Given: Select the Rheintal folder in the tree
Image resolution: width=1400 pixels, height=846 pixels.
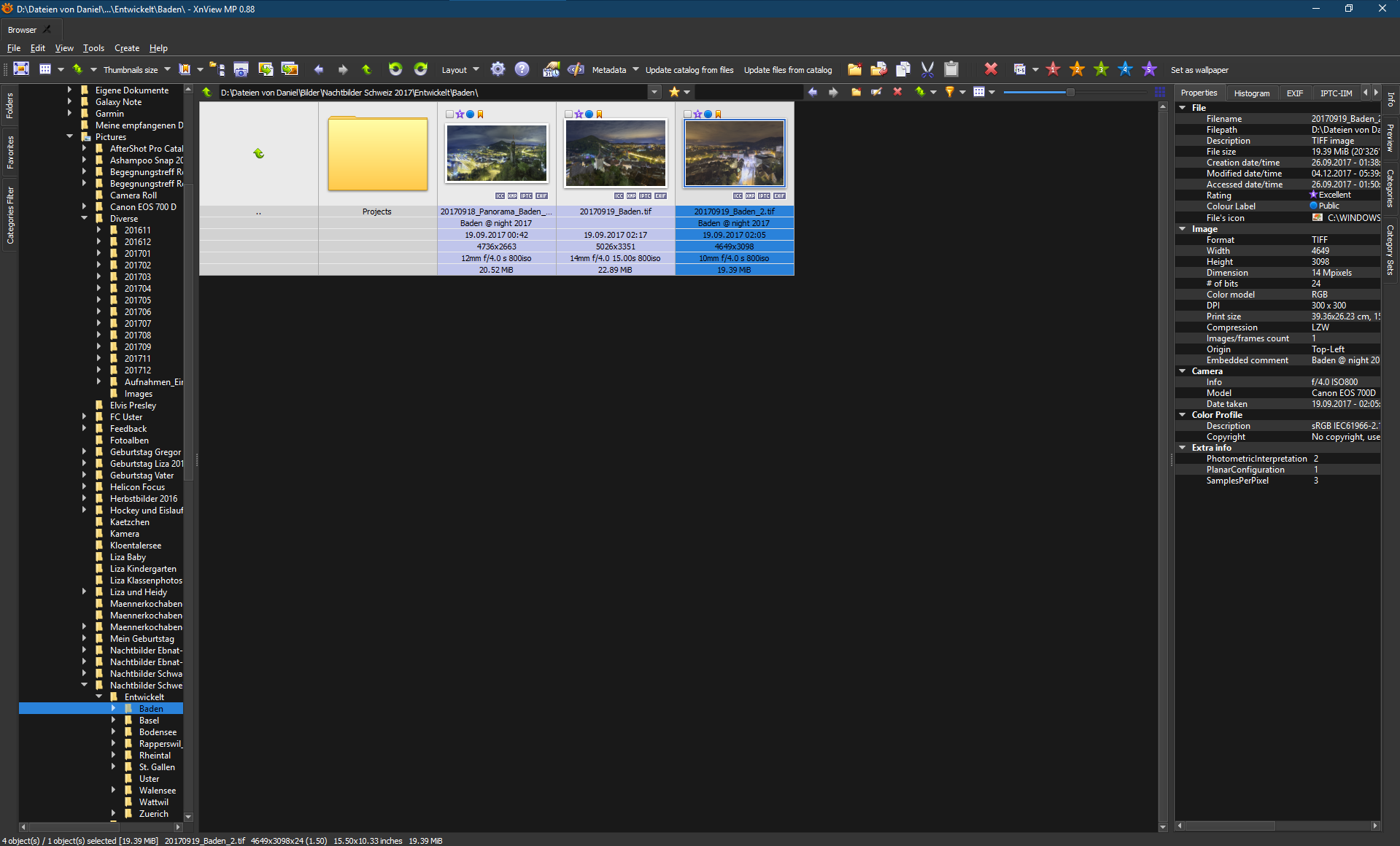Looking at the screenshot, I should coord(155,755).
